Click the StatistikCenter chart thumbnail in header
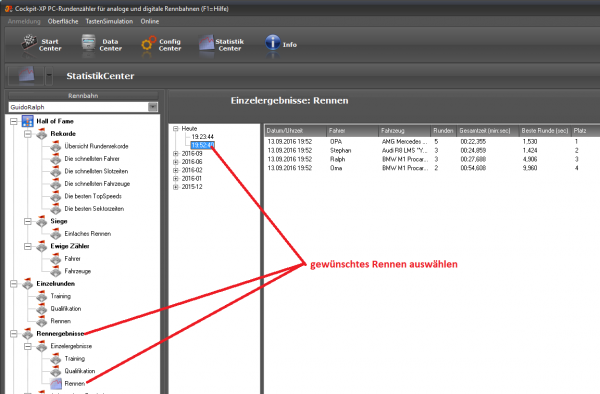The width and height of the screenshot is (600, 394). tap(26, 75)
